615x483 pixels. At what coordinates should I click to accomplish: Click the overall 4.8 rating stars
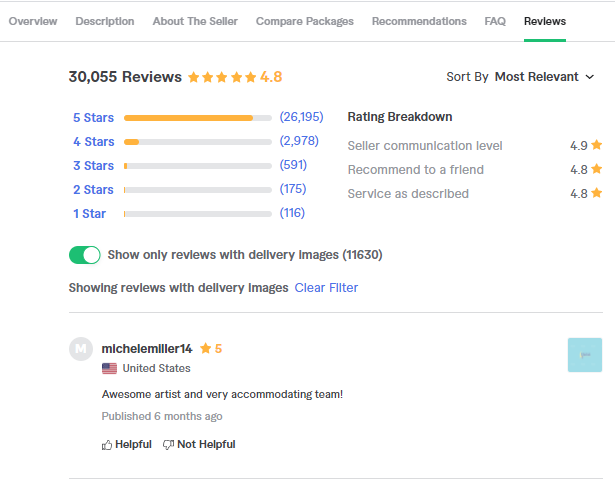pyautogui.click(x=222, y=77)
